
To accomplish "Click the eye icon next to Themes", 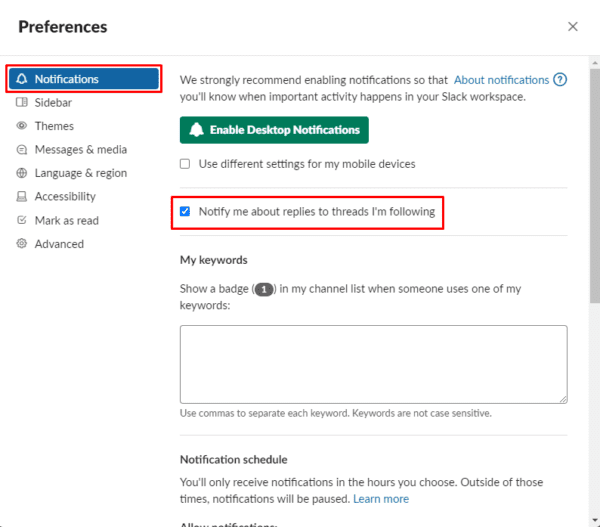I will (22, 126).
